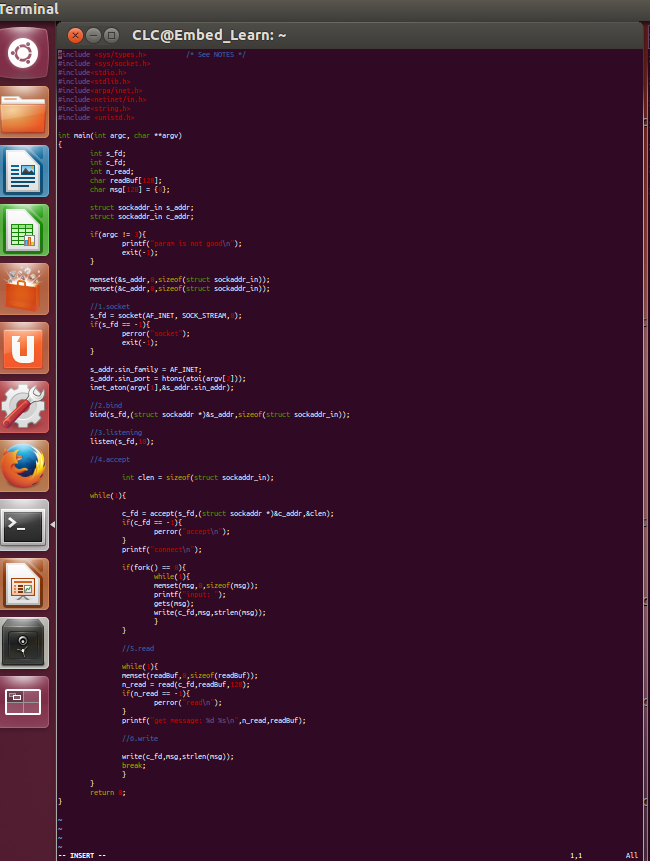650x861 pixels.
Task: Click the '-- INSERT --' vim status text
Action: pyautogui.click(x=82, y=856)
